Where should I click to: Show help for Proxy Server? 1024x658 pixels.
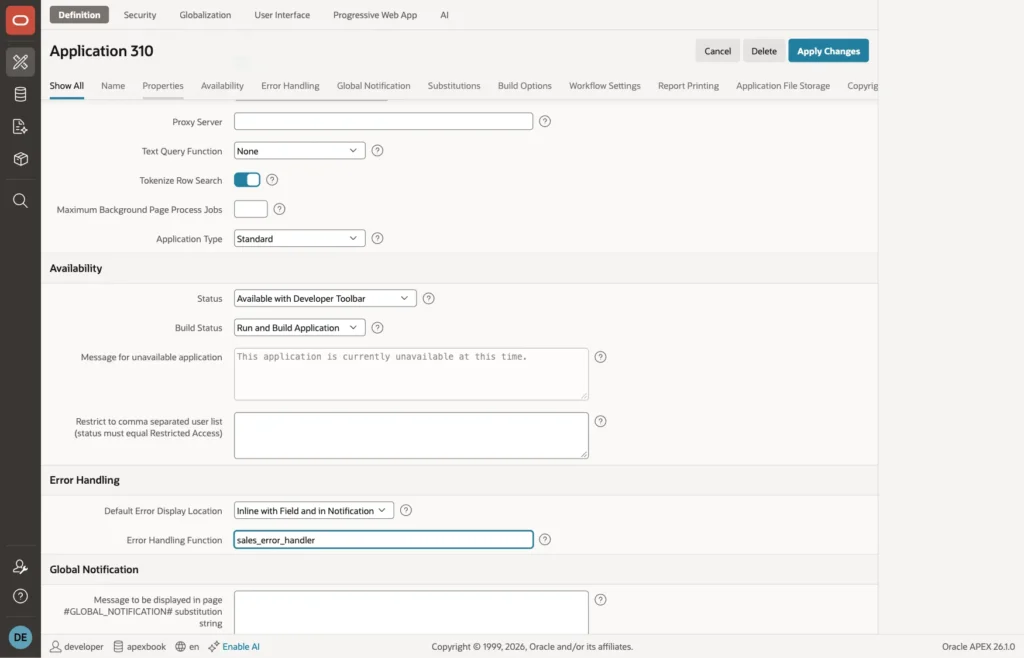point(545,121)
